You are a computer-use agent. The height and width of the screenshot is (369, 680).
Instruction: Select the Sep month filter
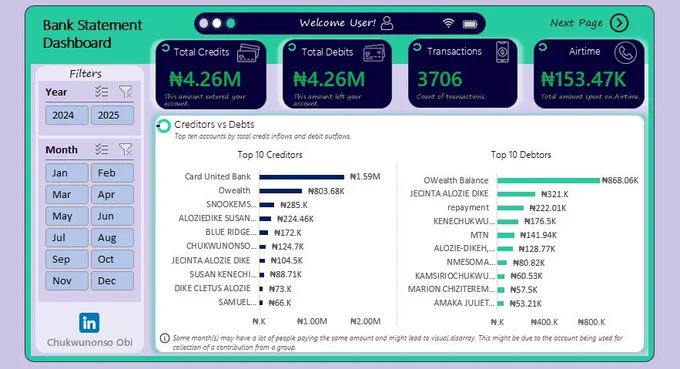pos(66,259)
